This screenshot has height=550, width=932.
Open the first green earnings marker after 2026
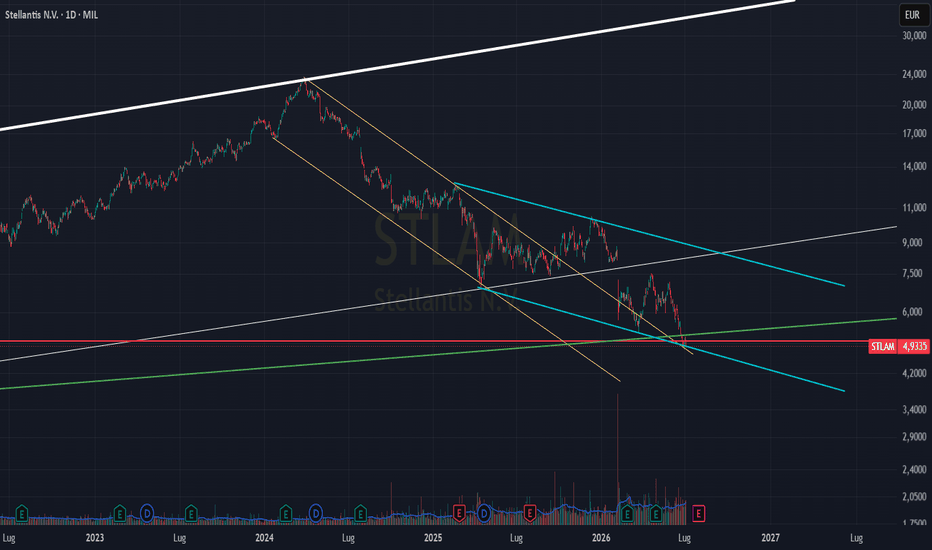[626, 514]
